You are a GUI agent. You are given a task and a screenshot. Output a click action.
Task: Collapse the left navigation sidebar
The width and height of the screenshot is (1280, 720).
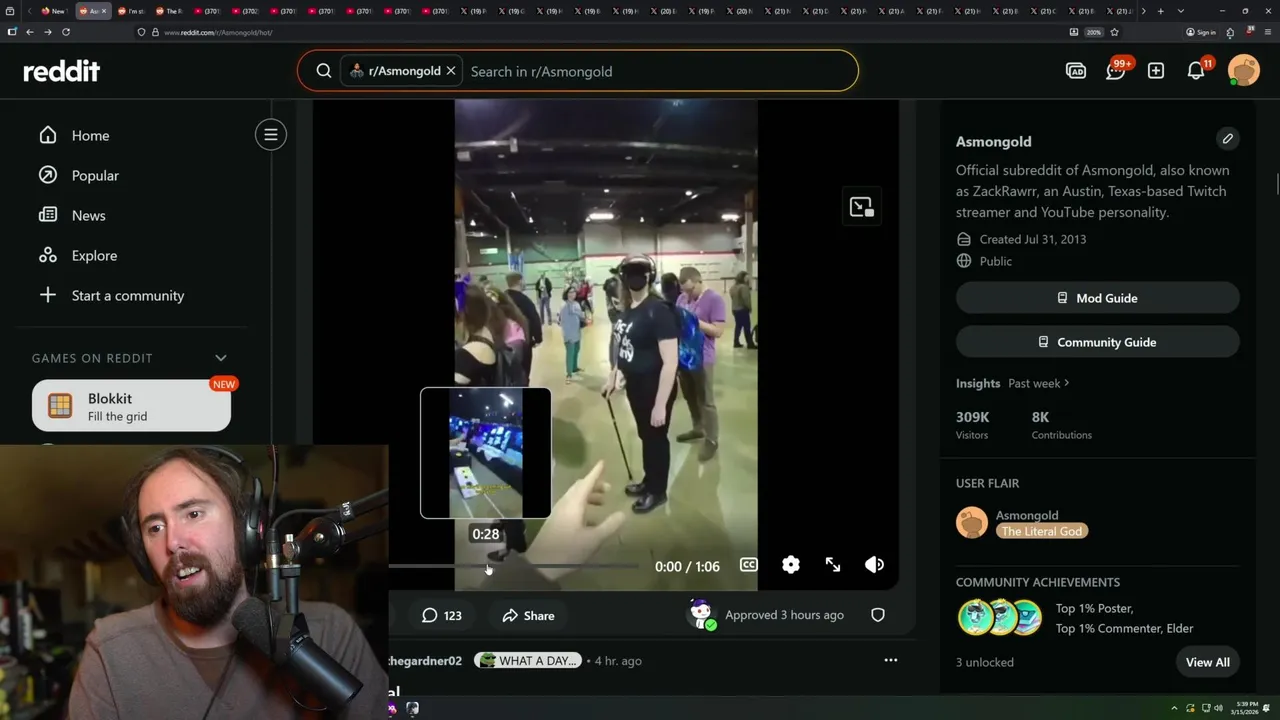[271, 135]
